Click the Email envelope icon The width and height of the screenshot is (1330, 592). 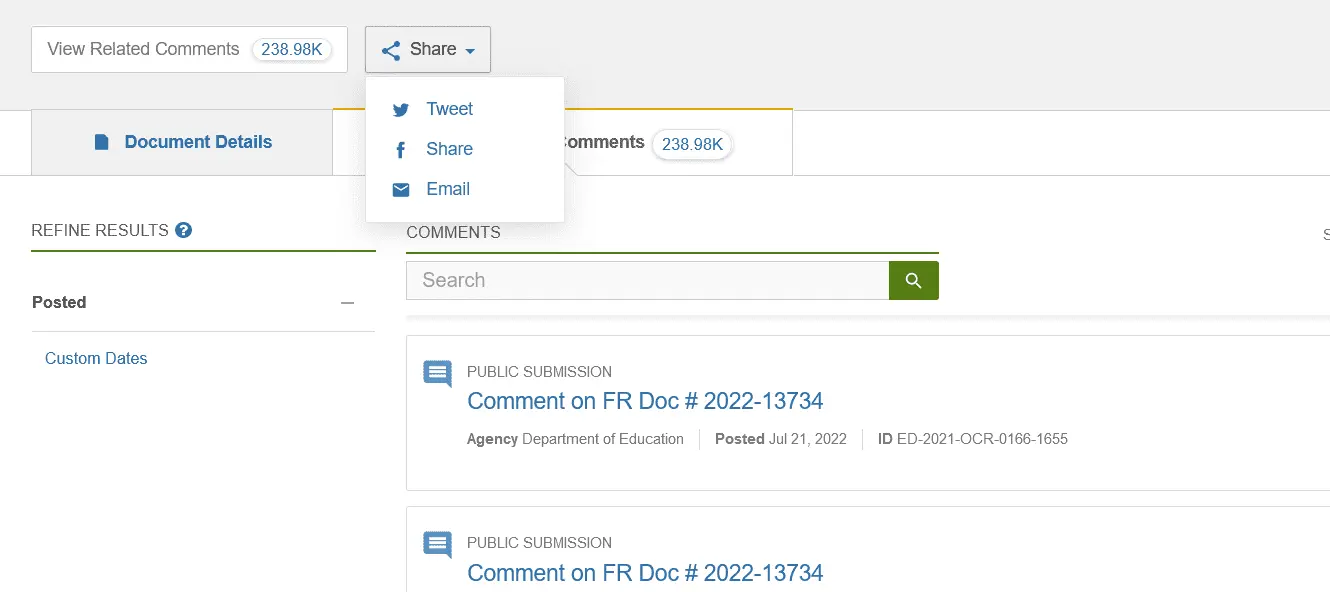(x=401, y=190)
